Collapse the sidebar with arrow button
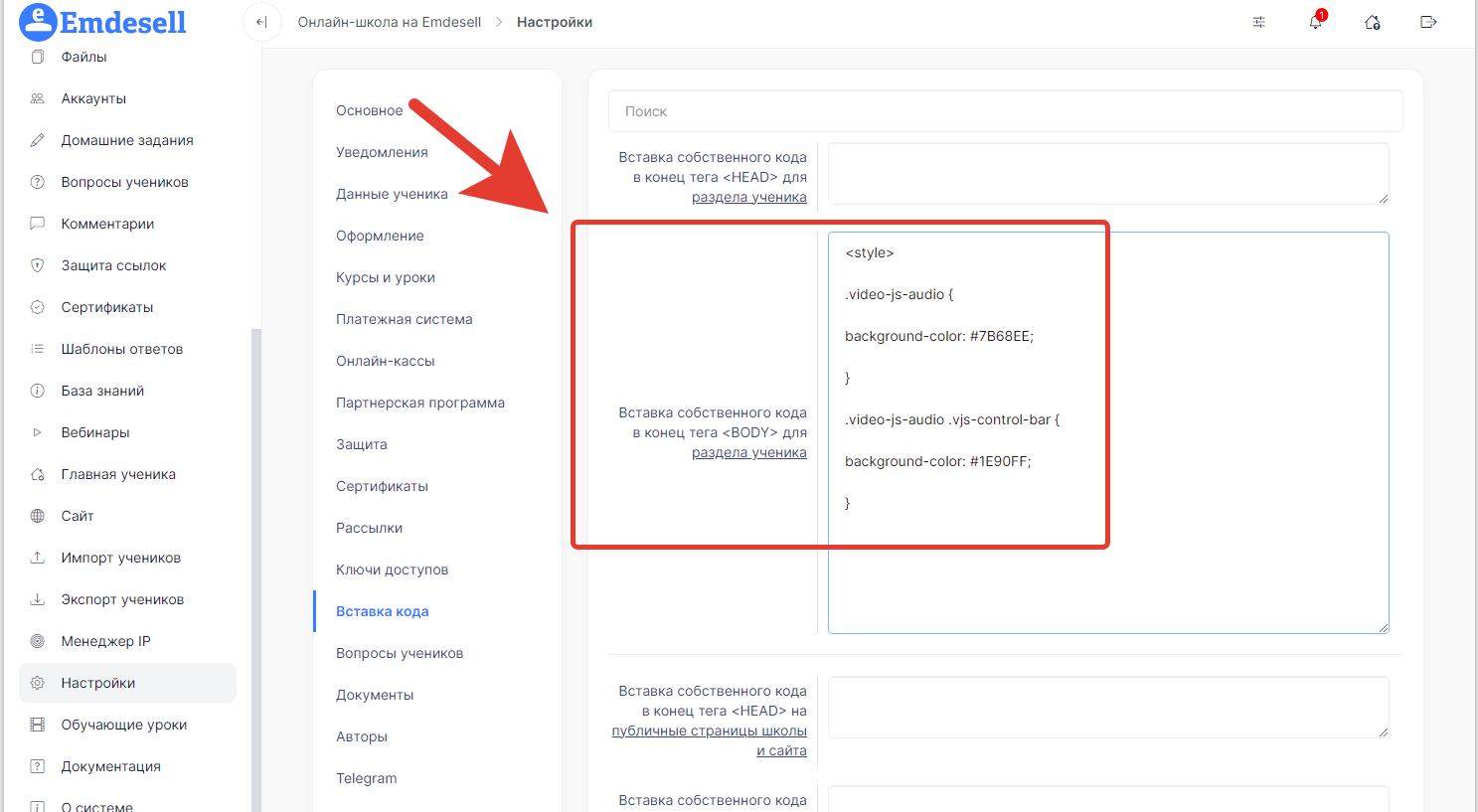Viewport: 1478px width, 812px height. point(261,22)
